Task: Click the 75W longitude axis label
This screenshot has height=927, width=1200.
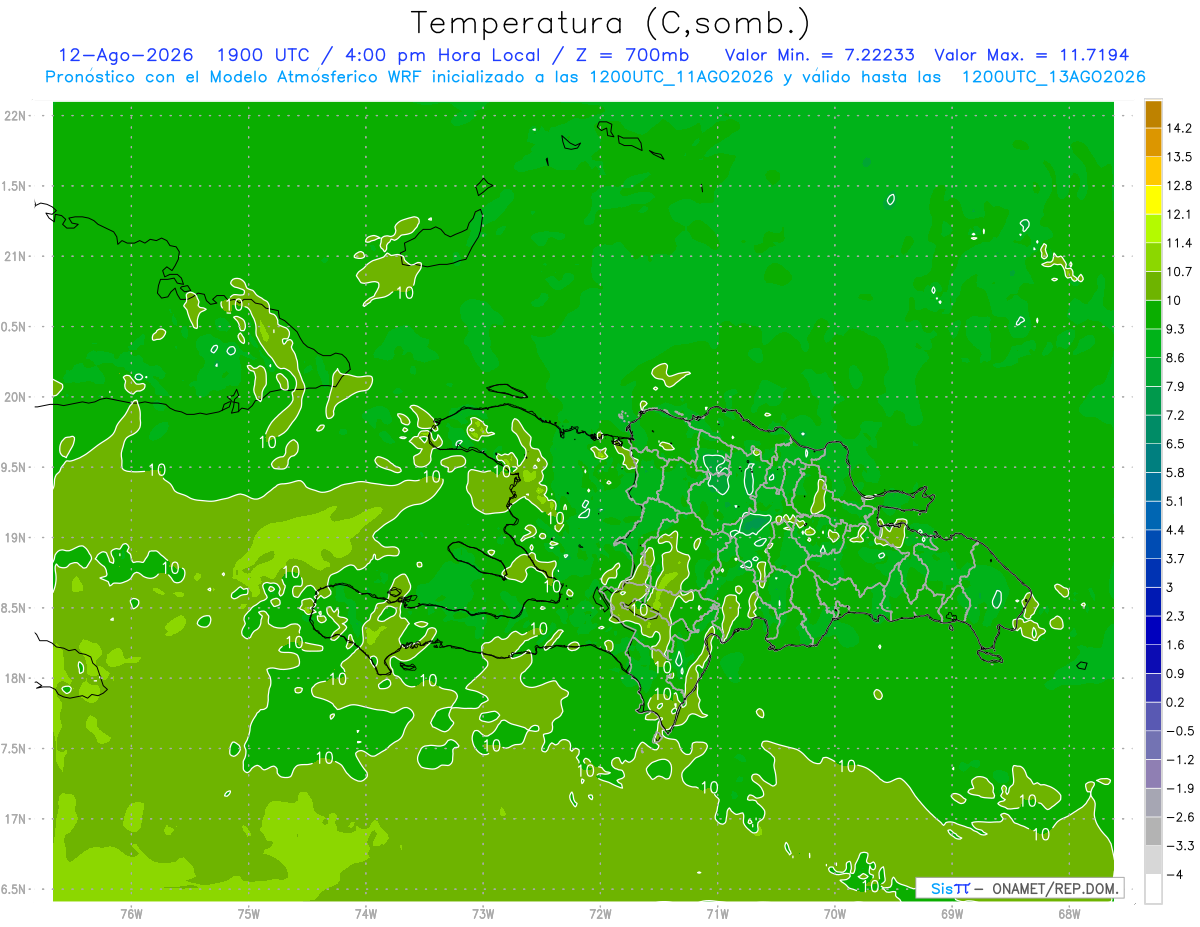Action: pyautogui.click(x=249, y=914)
